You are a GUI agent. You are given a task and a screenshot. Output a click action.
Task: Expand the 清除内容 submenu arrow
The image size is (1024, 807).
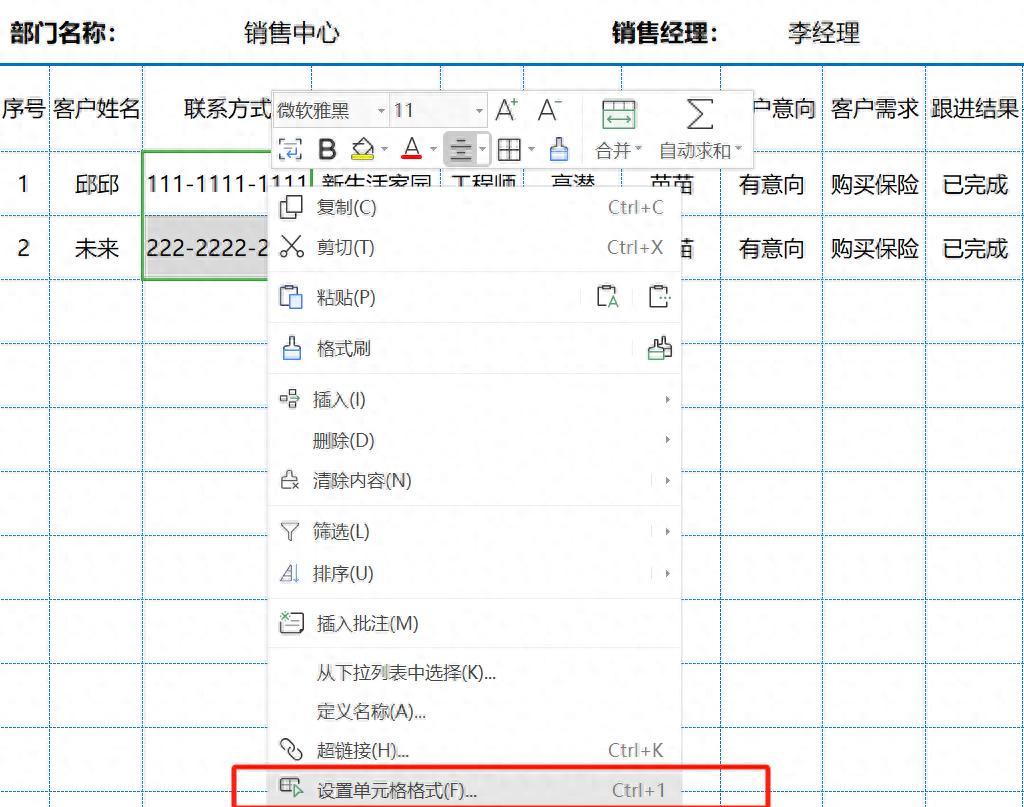(x=667, y=481)
